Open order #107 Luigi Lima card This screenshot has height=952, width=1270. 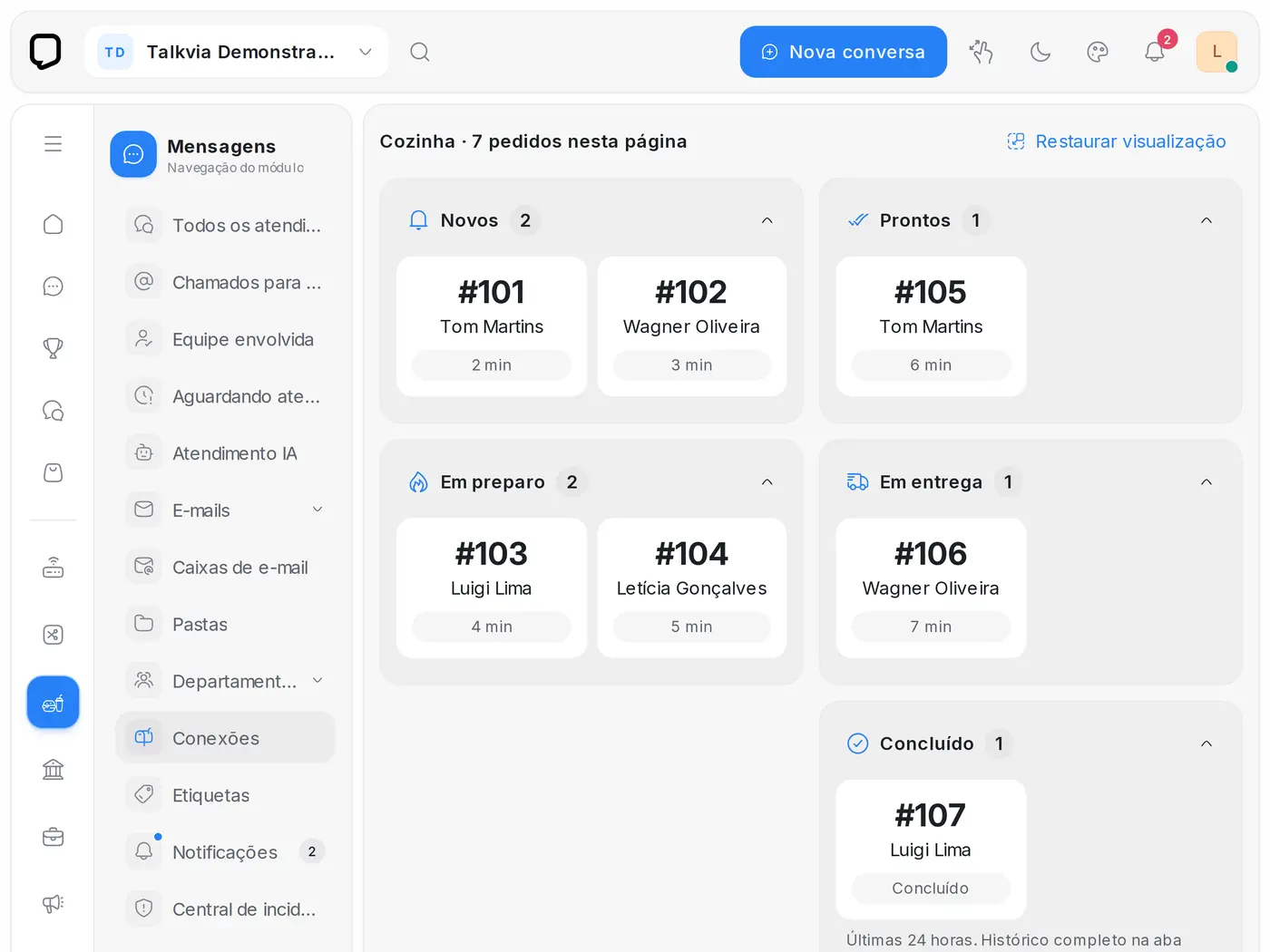[931, 850]
